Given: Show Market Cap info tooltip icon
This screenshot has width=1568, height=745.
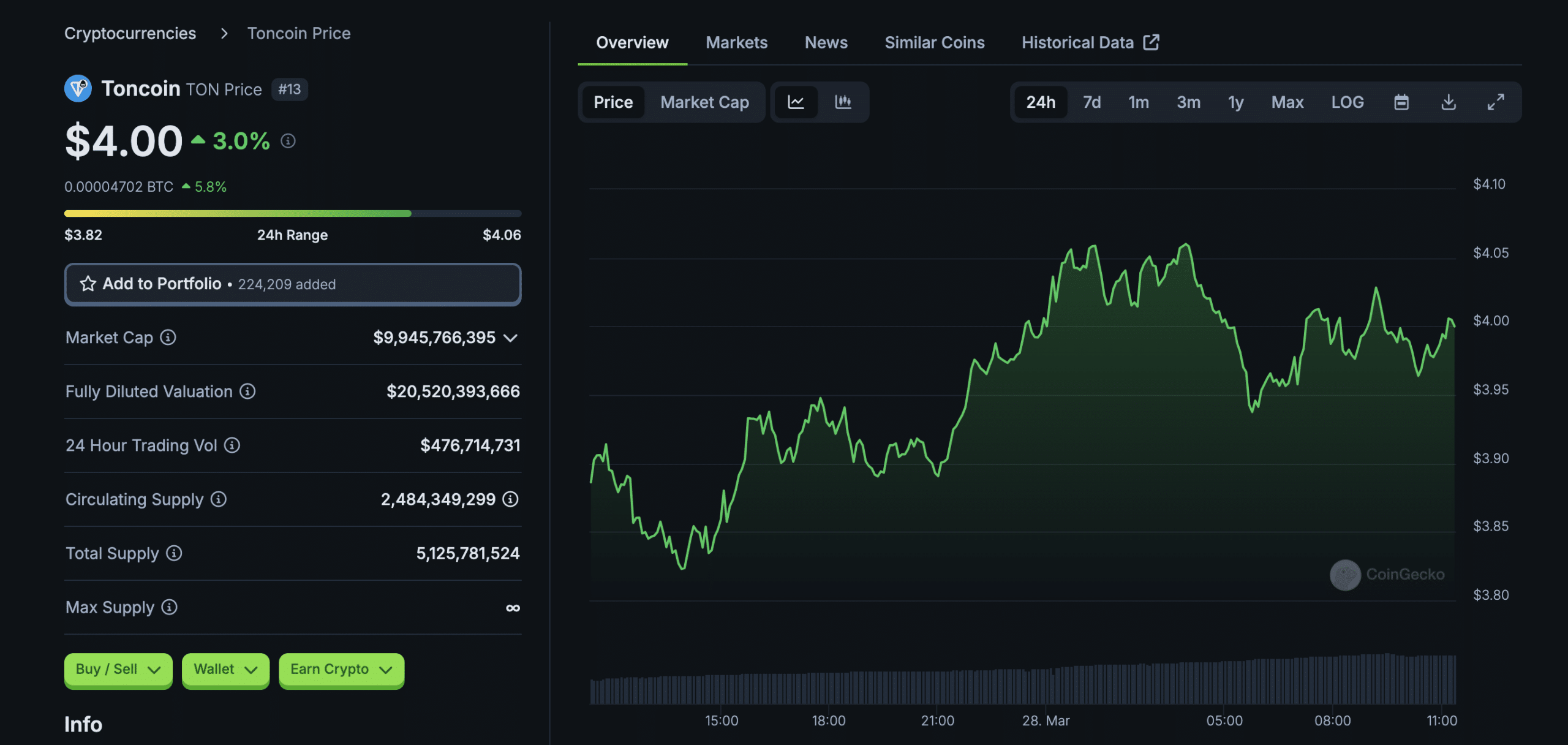Looking at the screenshot, I should pos(168,338).
